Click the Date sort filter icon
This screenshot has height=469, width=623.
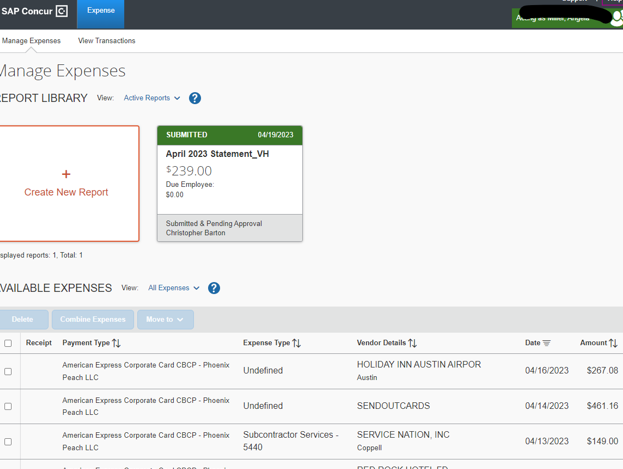pyautogui.click(x=547, y=343)
